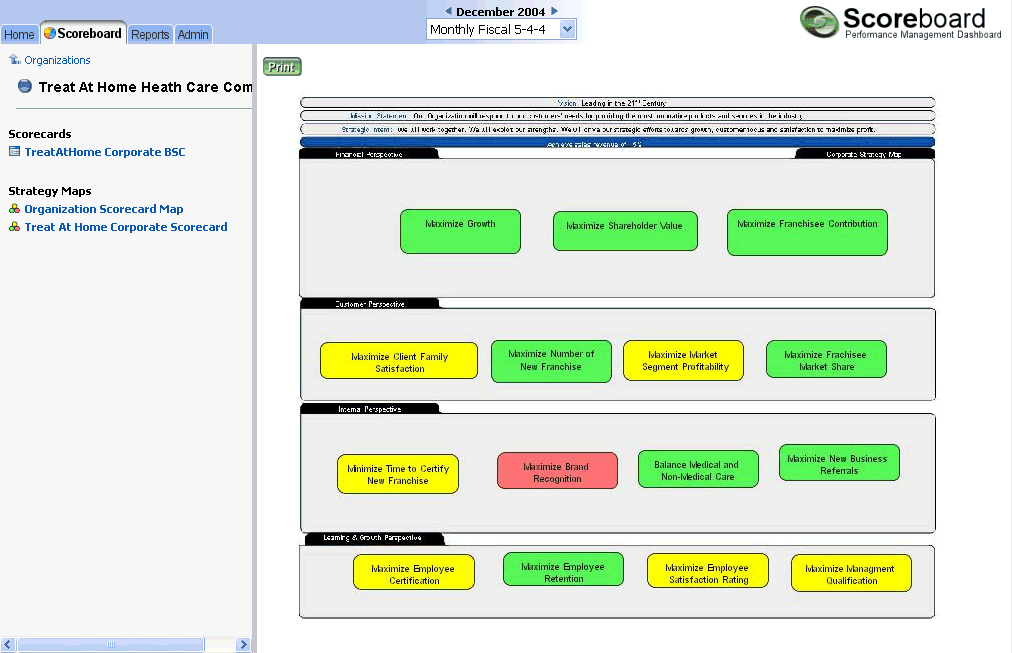This screenshot has width=1012, height=653.
Task: Click the Strategy Maps section heading
Action: [50, 190]
